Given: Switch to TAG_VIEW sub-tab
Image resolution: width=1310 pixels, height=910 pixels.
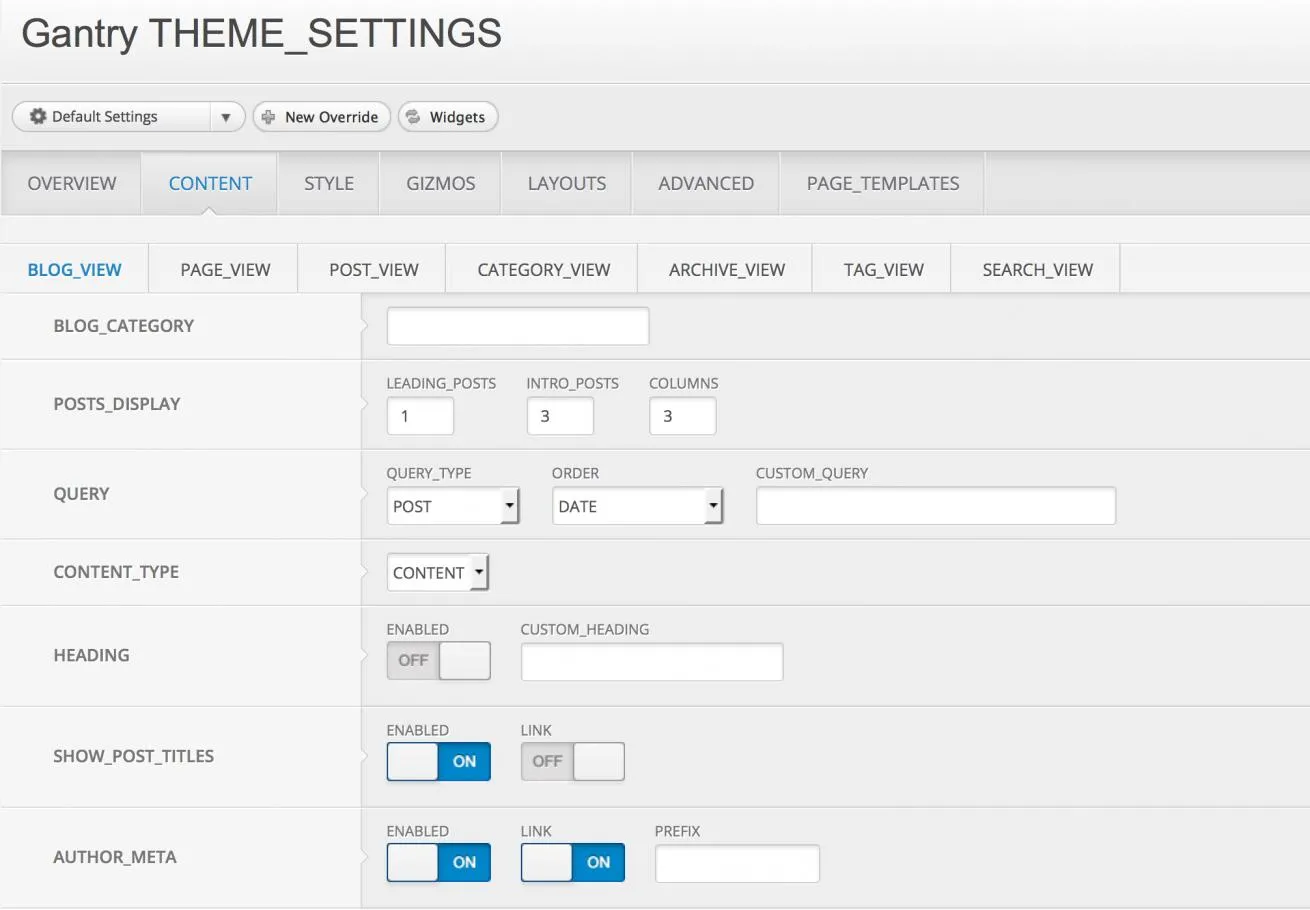Looking at the screenshot, I should click(884, 269).
